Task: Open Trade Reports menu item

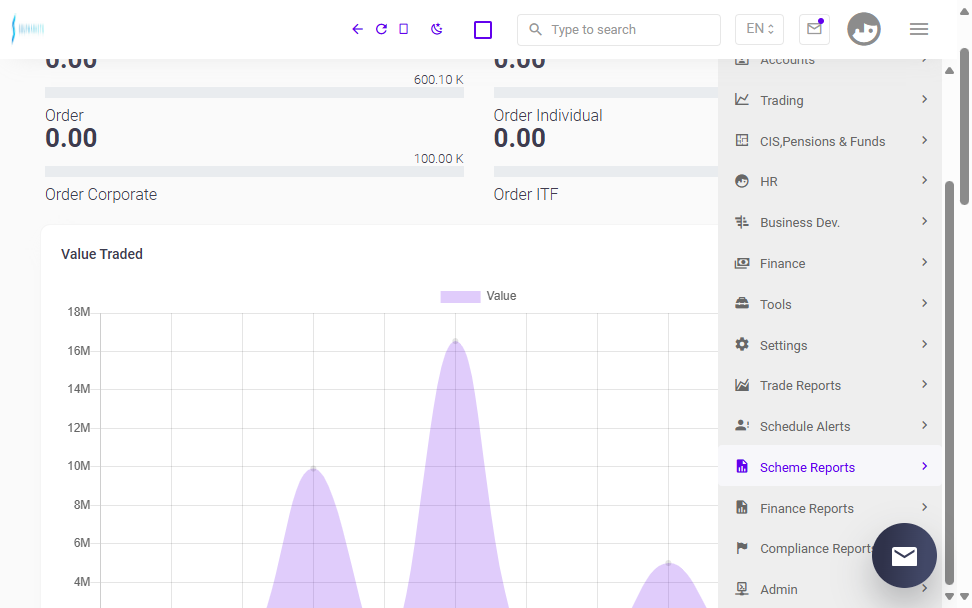Action: coord(830,385)
